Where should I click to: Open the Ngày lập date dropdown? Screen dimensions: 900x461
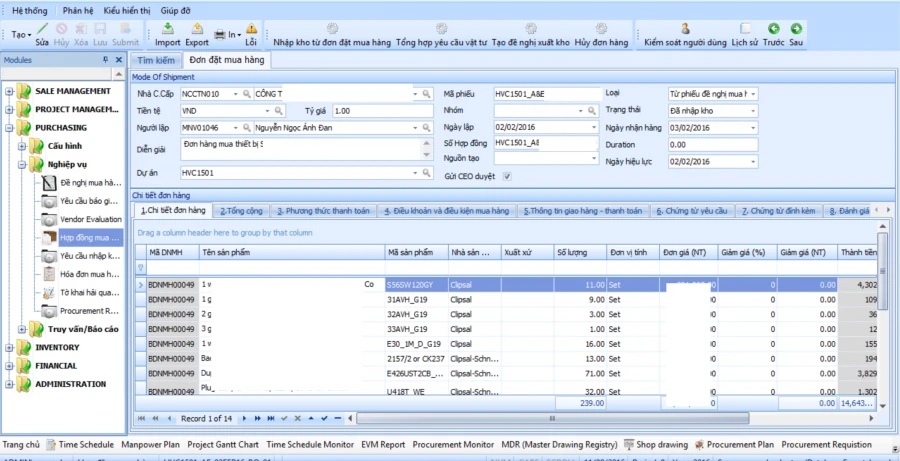(594, 128)
